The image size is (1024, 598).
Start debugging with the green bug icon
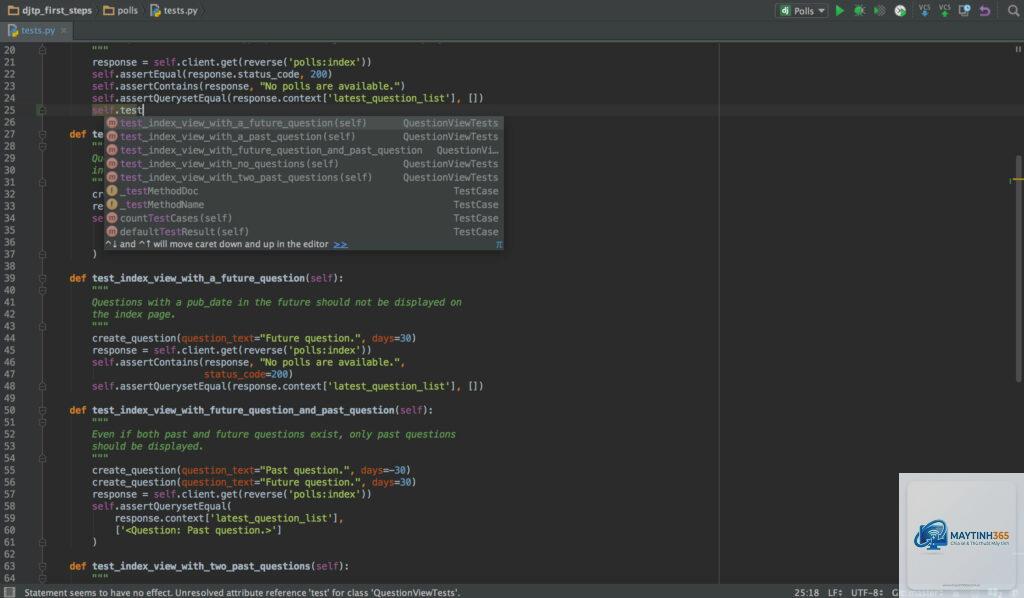point(859,10)
